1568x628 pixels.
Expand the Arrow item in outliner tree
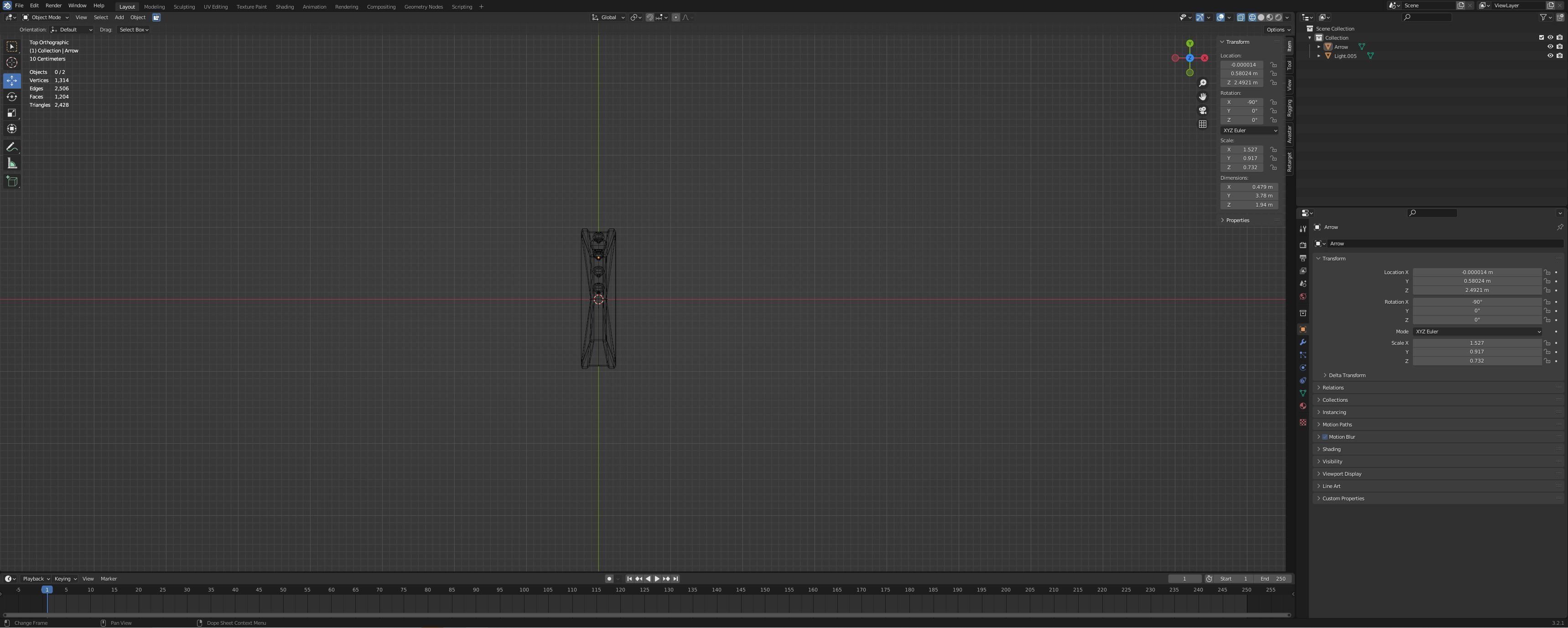1319,47
